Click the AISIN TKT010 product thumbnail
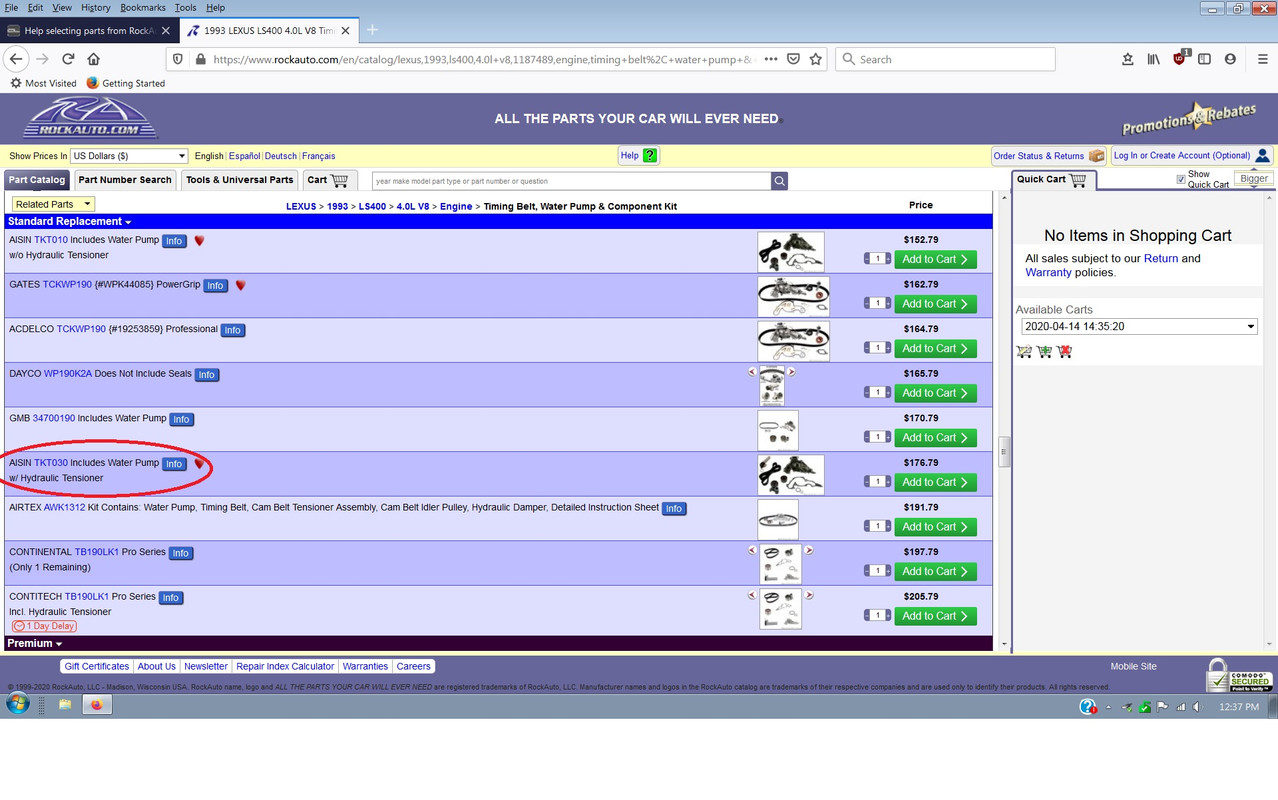The image size is (1278, 800). point(790,252)
